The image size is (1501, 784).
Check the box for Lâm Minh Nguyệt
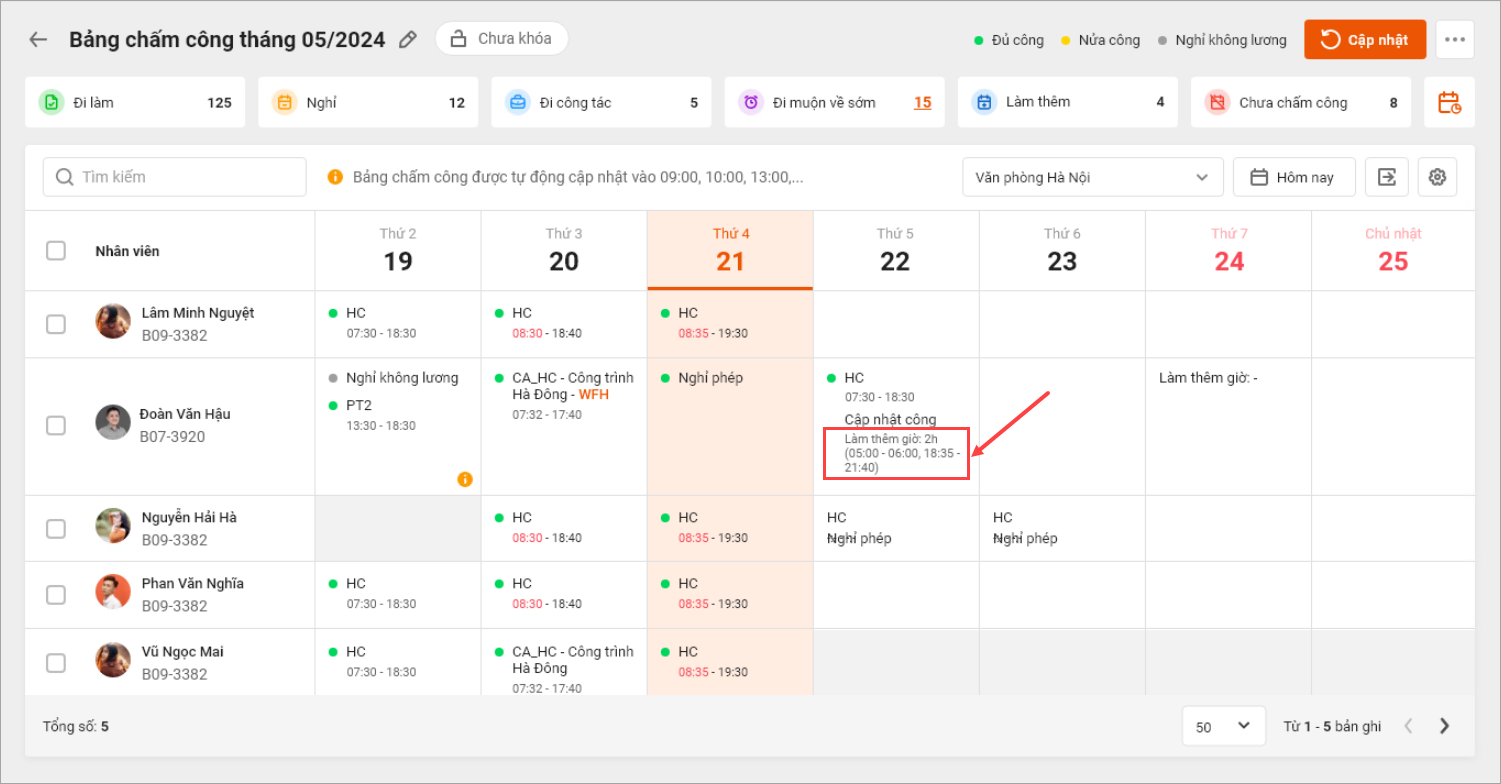click(56, 324)
